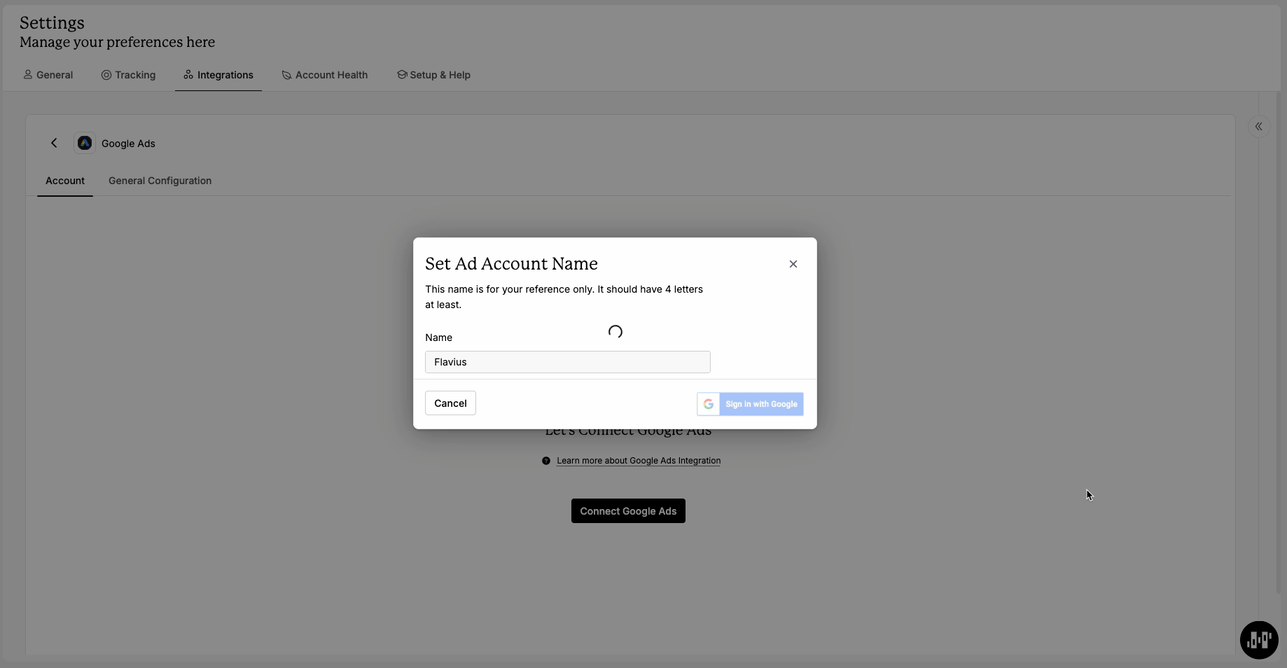1287x668 pixels.
Task: Select the Account sub-tab
Action: click(65, 181)
